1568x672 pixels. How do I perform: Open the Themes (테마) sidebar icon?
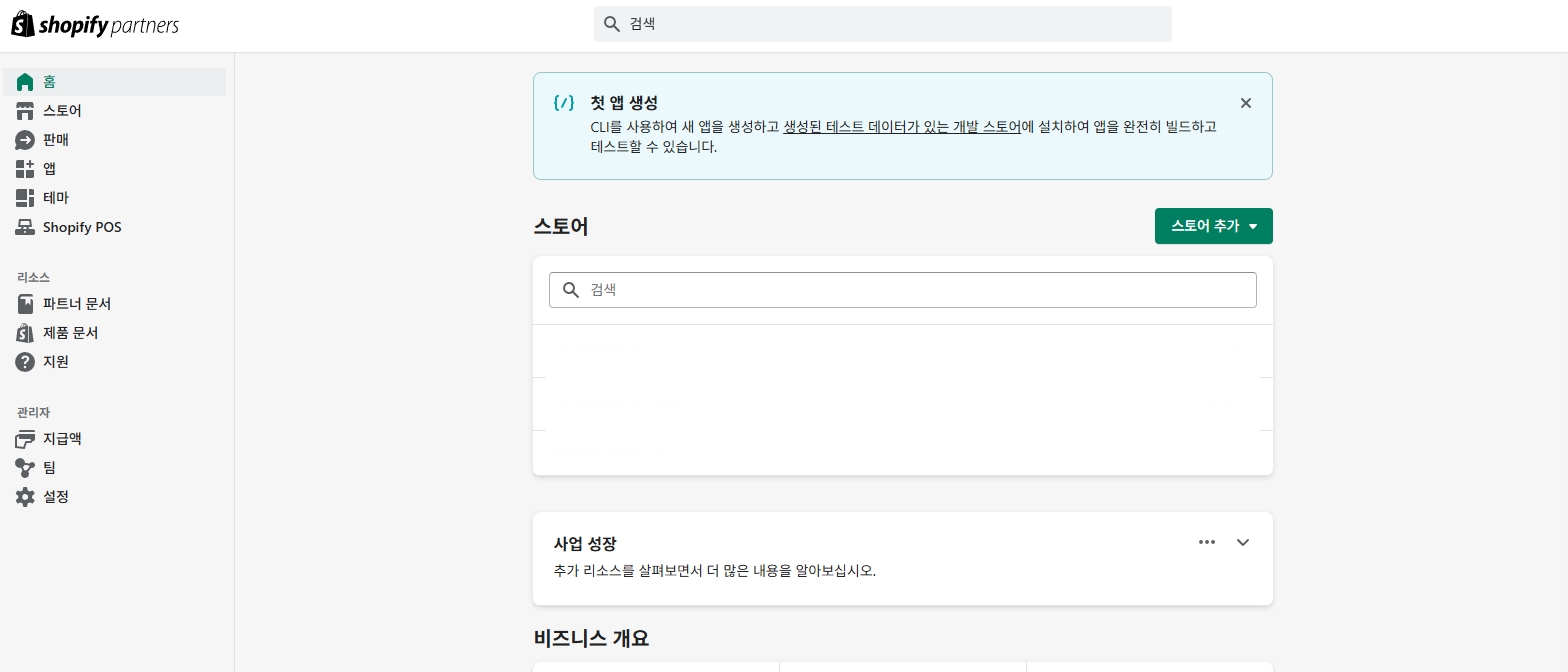pos(25,198)
